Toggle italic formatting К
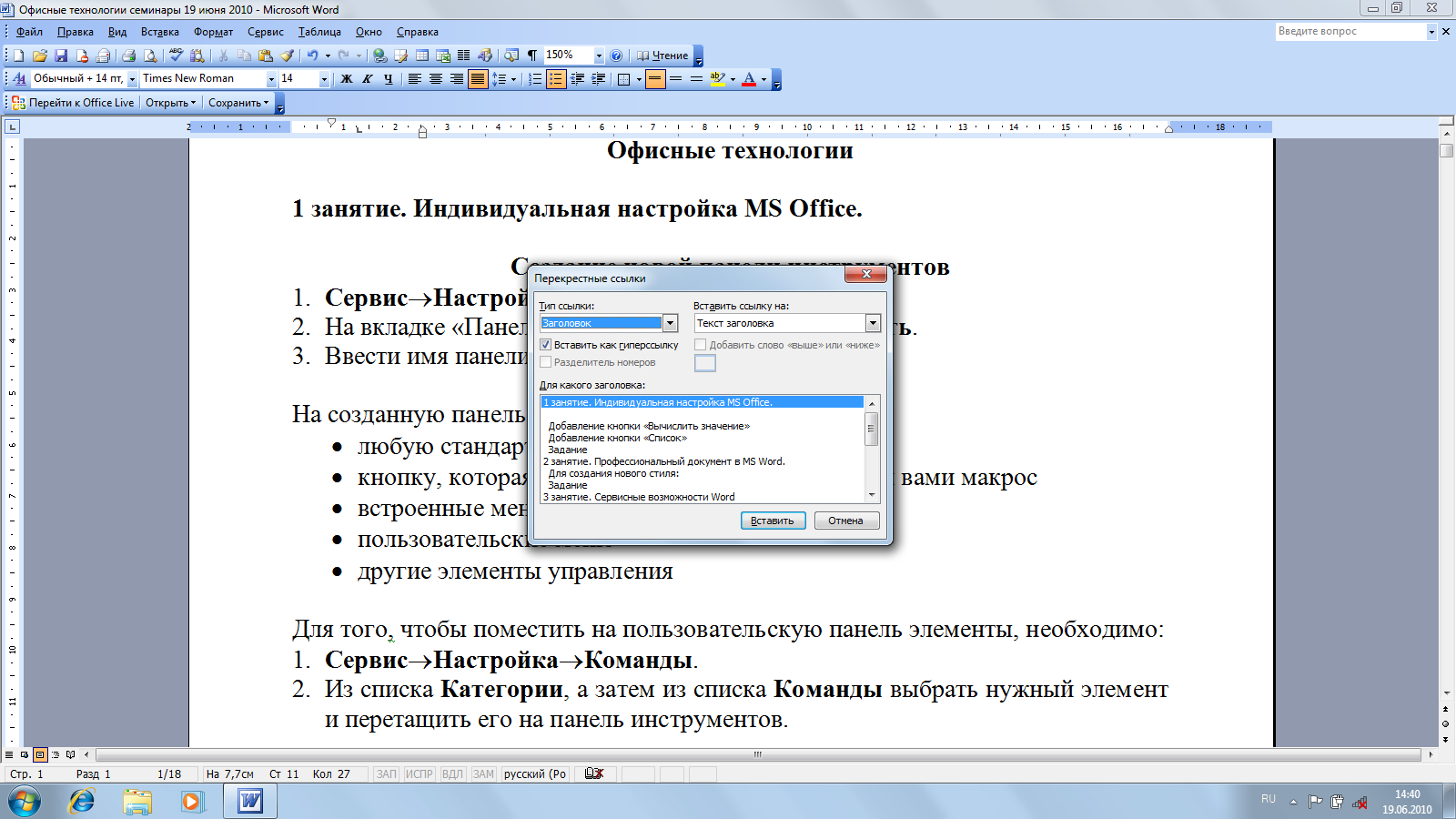This screenshot has width=1456, height=819. (368, 79)
